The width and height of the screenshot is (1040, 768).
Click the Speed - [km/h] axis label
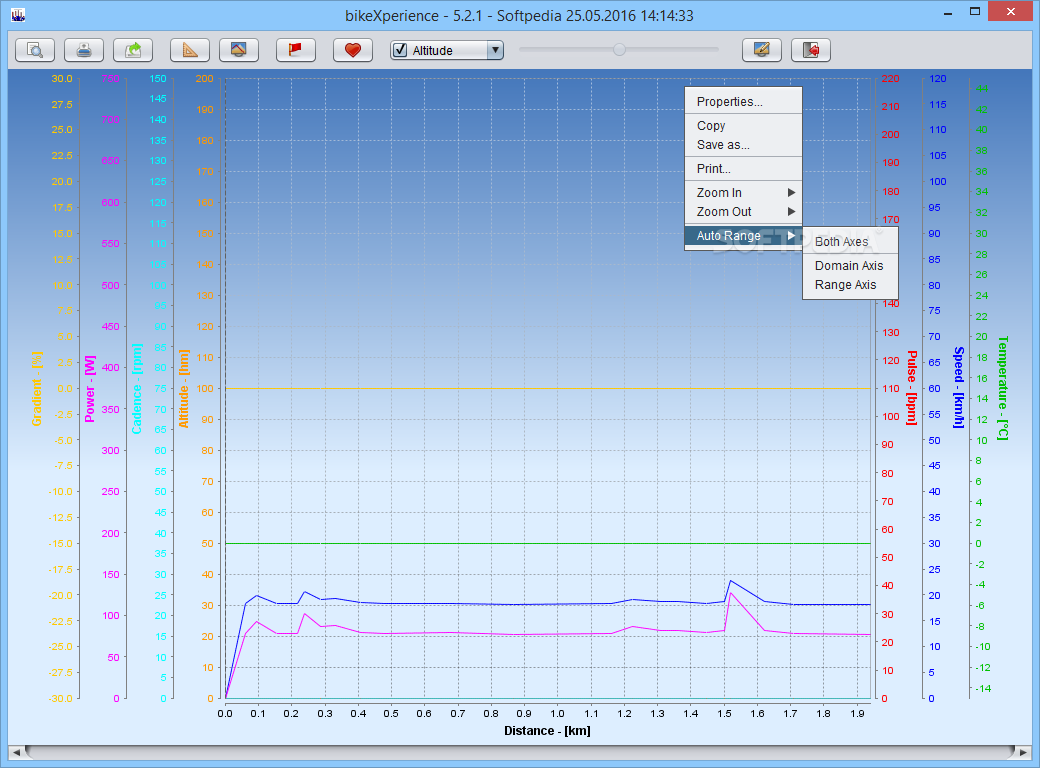point(959,387)
